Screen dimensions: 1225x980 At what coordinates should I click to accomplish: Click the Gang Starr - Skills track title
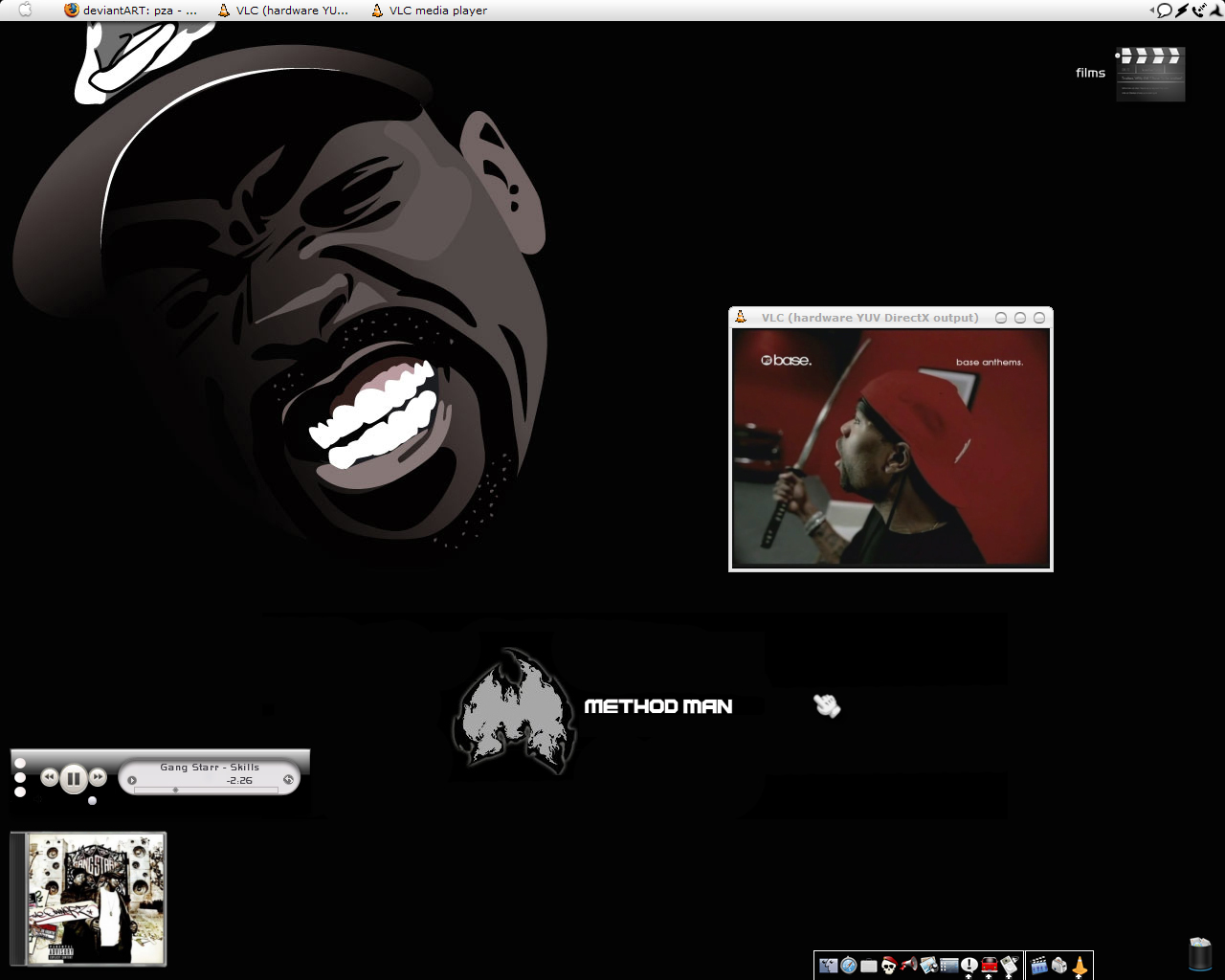(x=210, y=768)
